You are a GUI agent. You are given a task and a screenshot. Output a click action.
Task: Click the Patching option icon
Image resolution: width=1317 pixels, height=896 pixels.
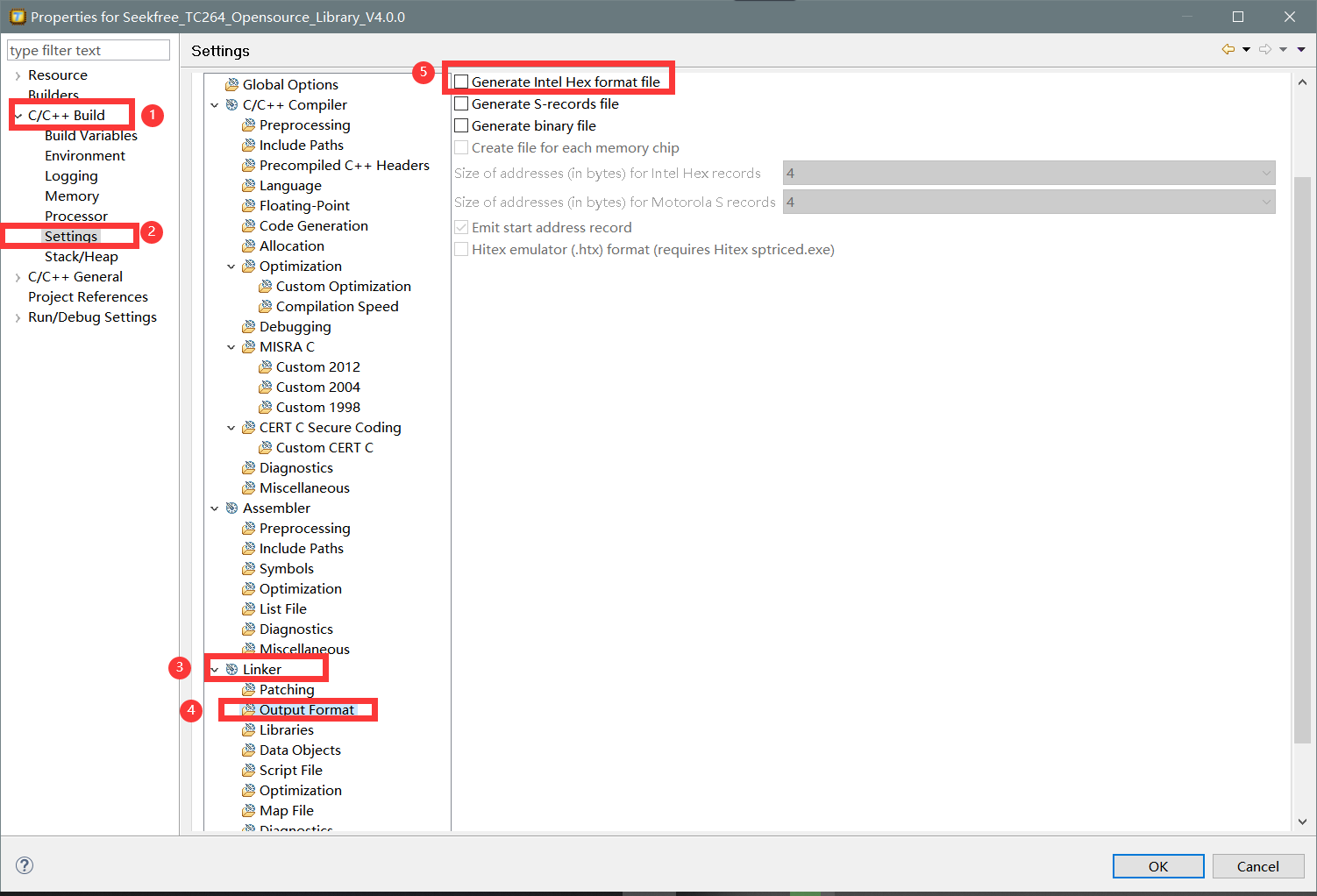click(248, 690)
